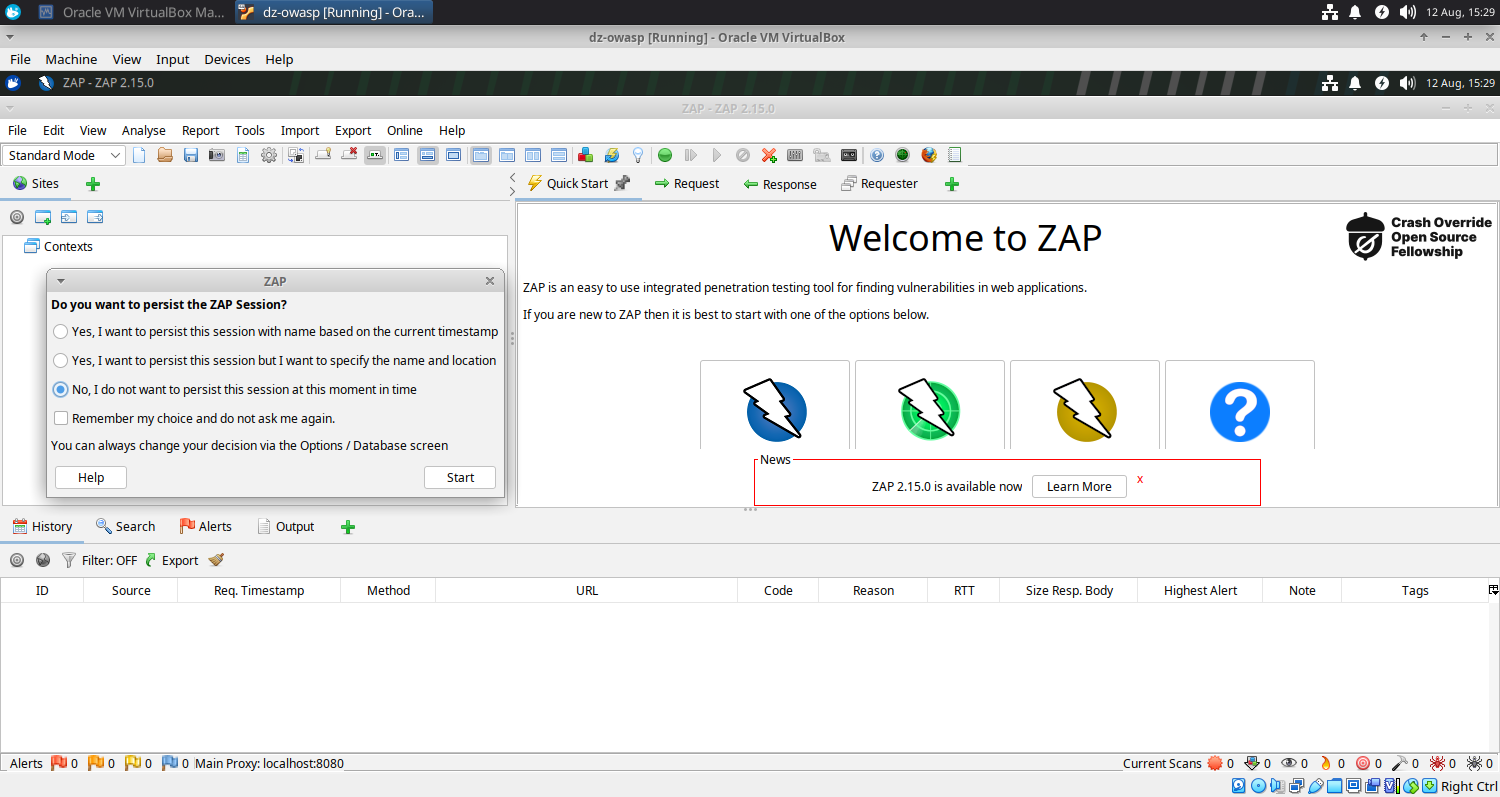
Task: Add a tab with plus next to Requester
Action: click(952, 184)
